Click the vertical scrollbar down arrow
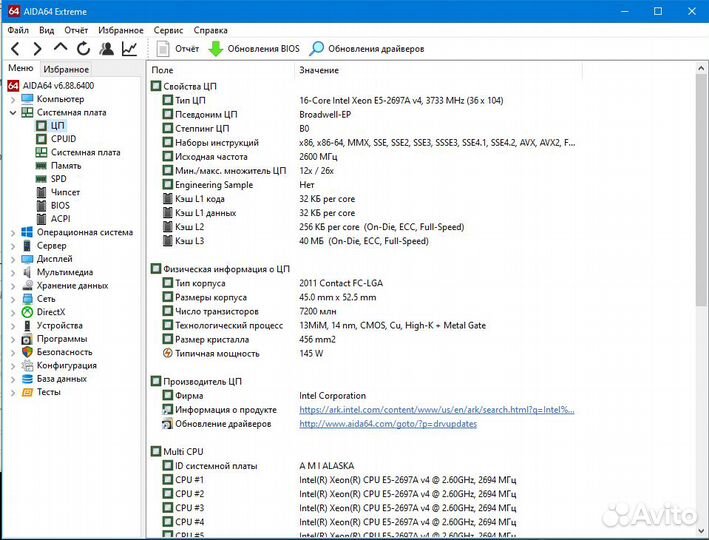 tap(701, 531)
